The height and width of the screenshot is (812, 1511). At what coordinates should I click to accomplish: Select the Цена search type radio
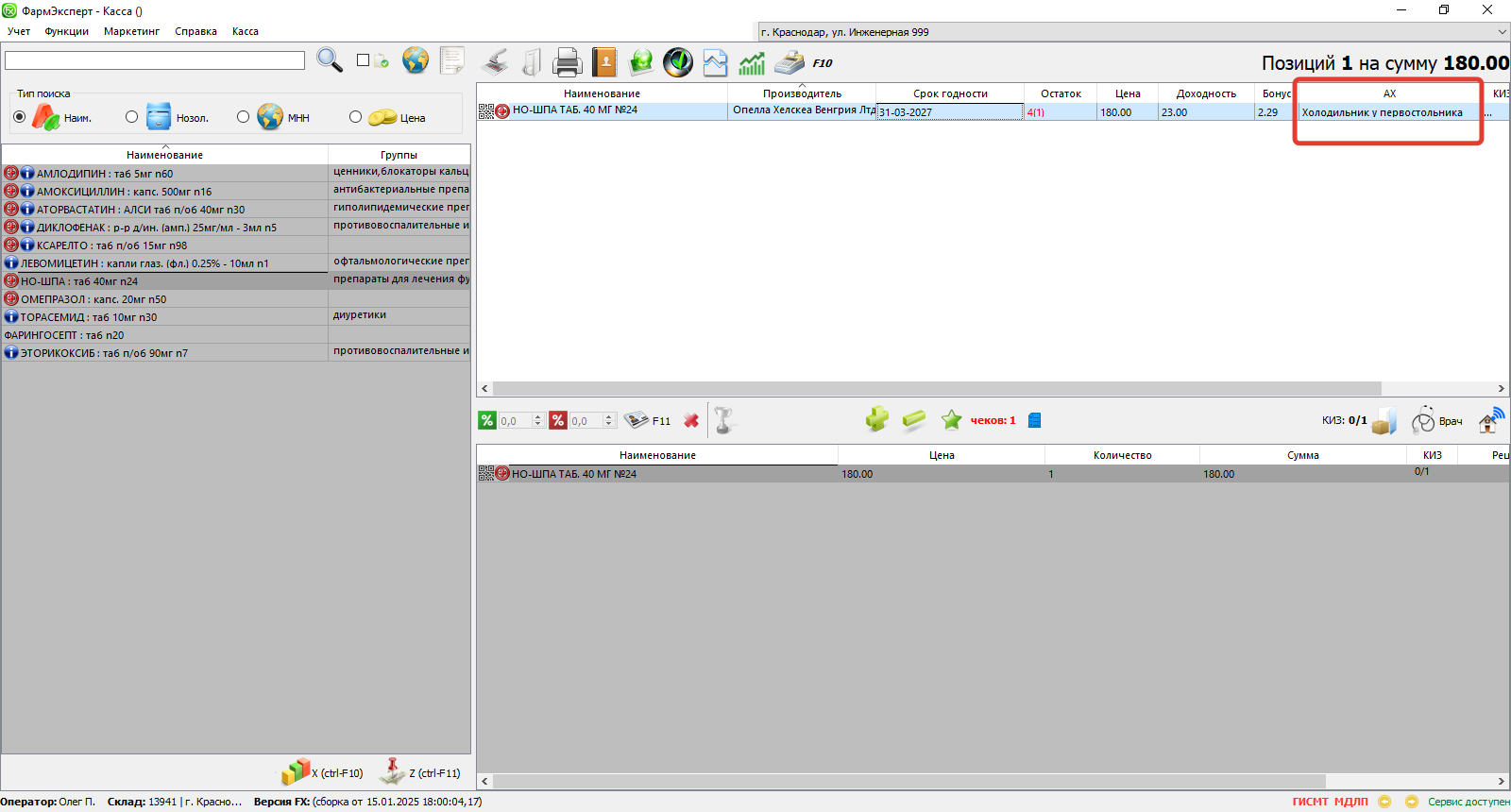[x=355, y=117]
